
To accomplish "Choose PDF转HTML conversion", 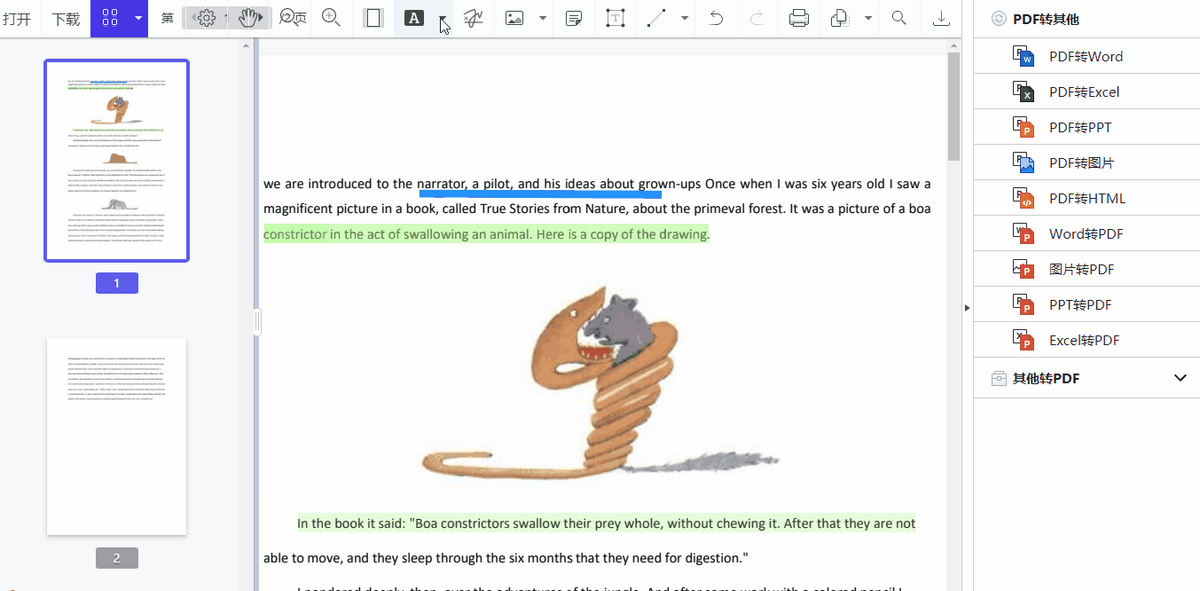I will [1088, 199].
